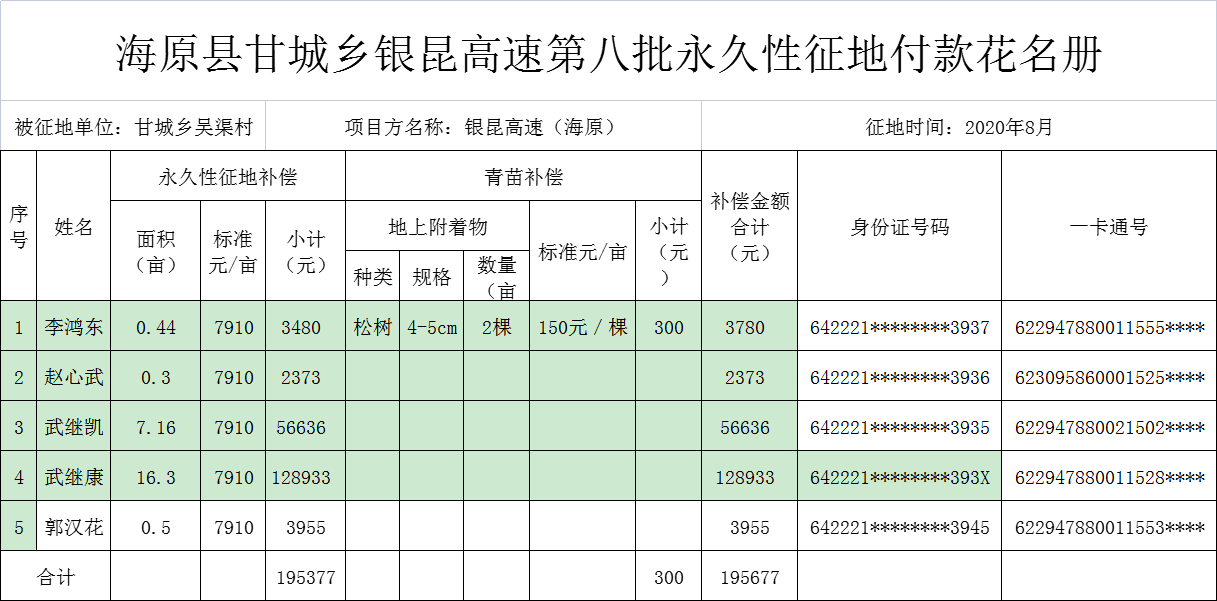Select the 合计 row label cell
Screen dimensions: 1217x601
point(56,577)
